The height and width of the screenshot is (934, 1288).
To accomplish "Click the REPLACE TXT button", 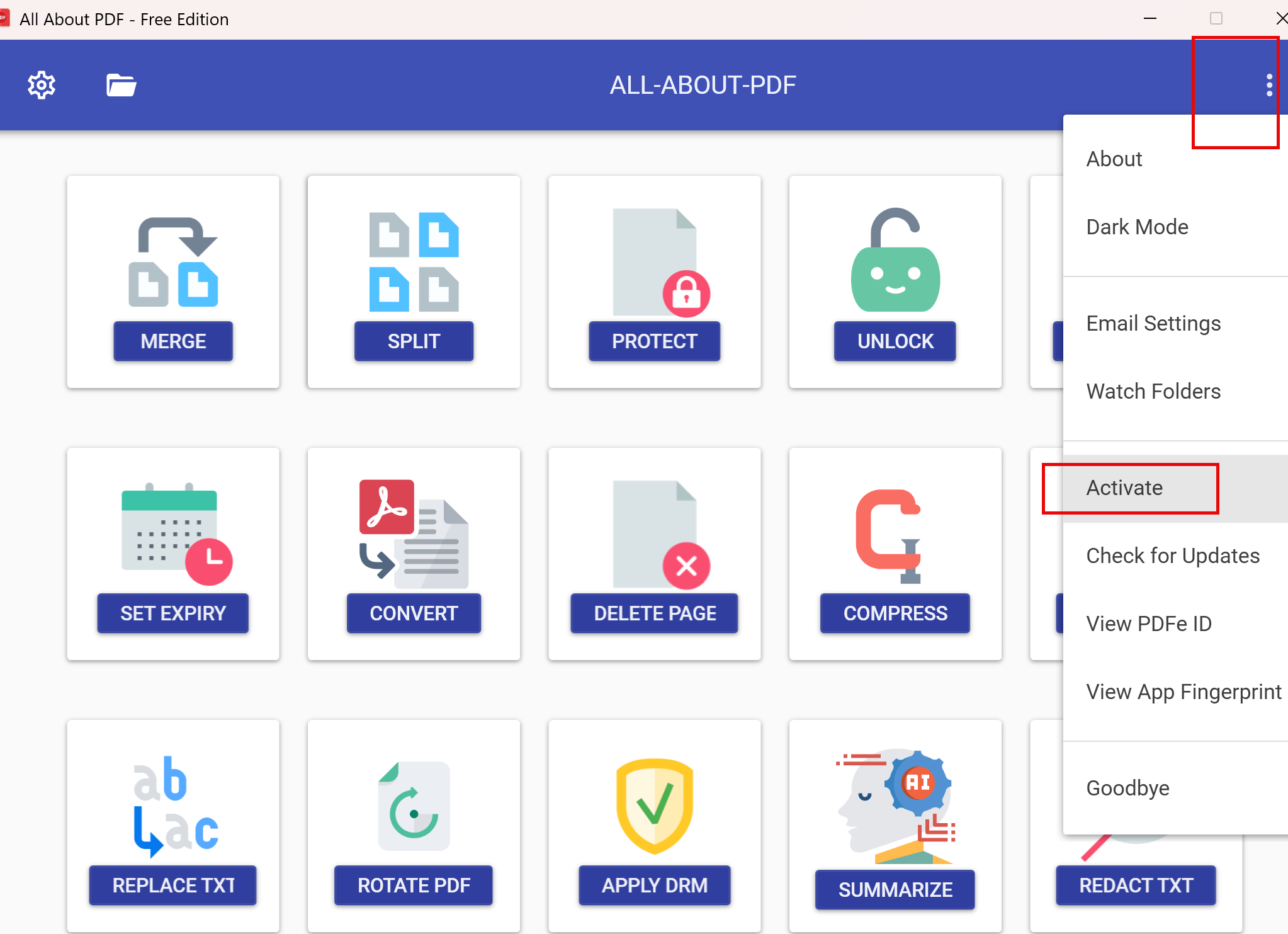I will 173,886.
